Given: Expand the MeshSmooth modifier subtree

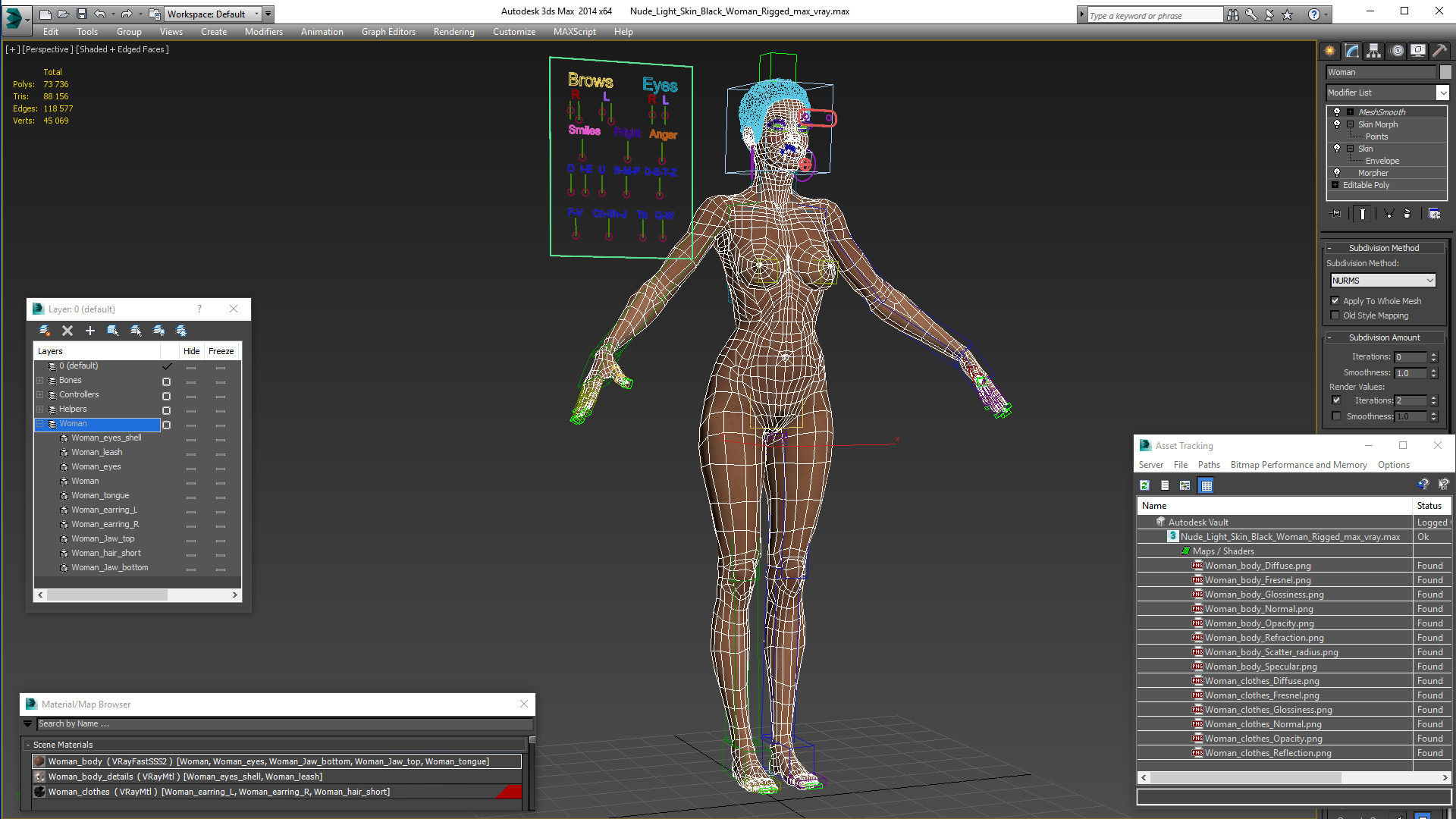Looking at the screenshot, I should pos(1350,112).
